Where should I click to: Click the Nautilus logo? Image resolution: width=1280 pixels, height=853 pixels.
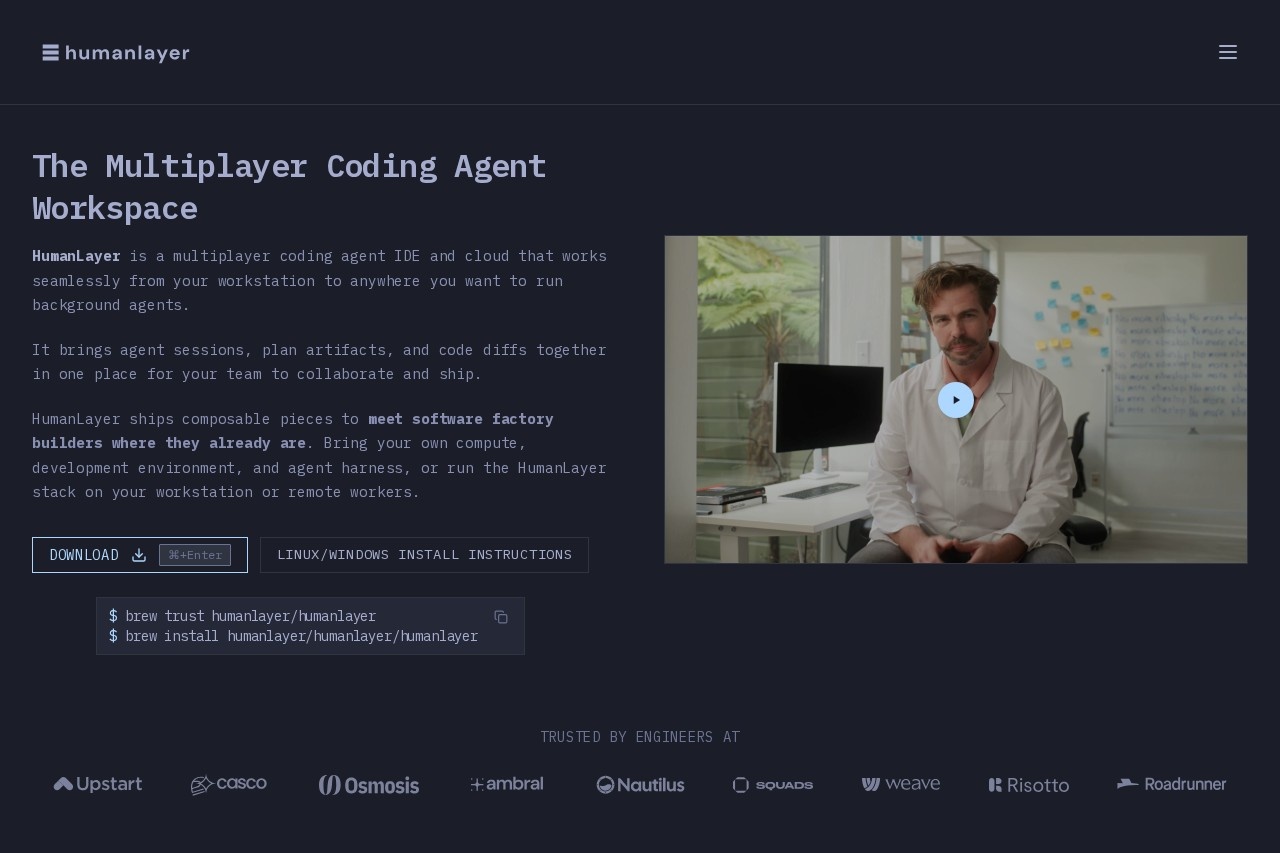click(641, 785)
